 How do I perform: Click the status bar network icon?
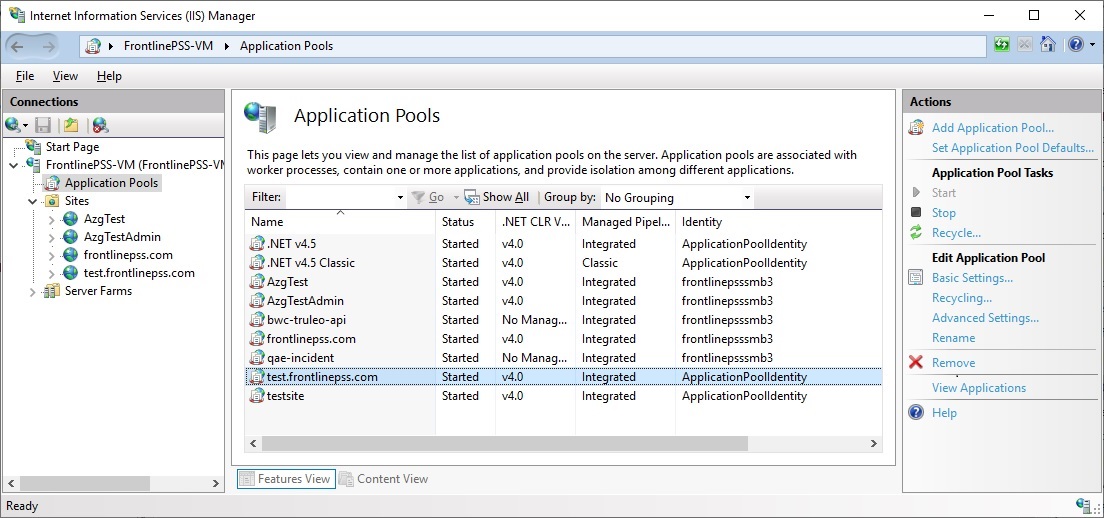click(x=1083, y=505)
